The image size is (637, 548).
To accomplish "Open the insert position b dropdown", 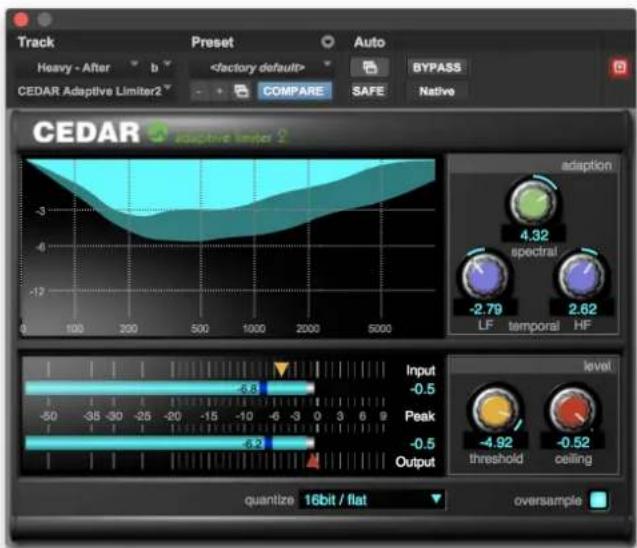I will pos(160,67).
